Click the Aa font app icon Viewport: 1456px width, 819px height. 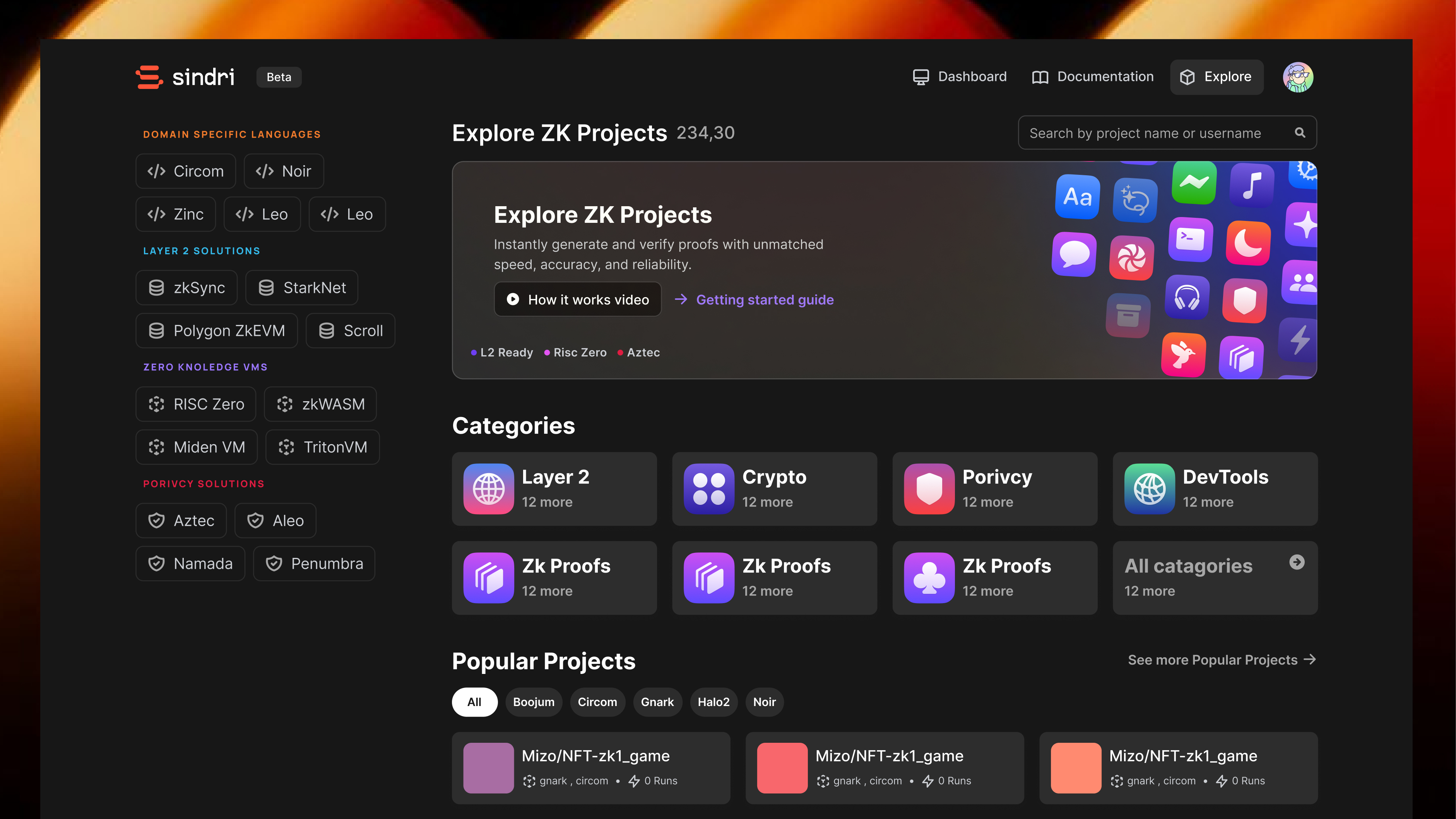[x=1077, y=197]
